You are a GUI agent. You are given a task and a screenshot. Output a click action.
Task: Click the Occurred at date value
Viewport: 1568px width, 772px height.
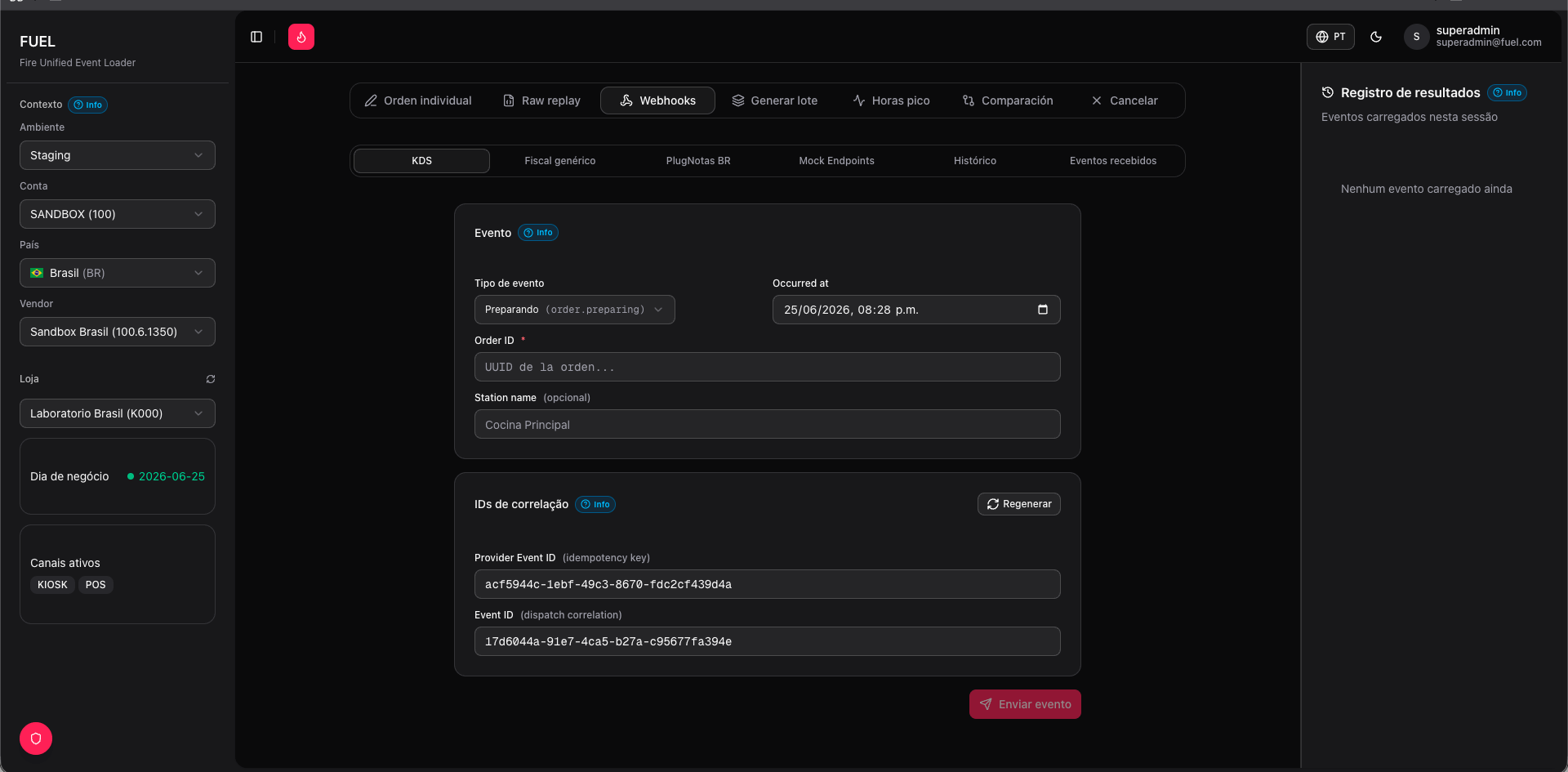[x=851, y=310]
